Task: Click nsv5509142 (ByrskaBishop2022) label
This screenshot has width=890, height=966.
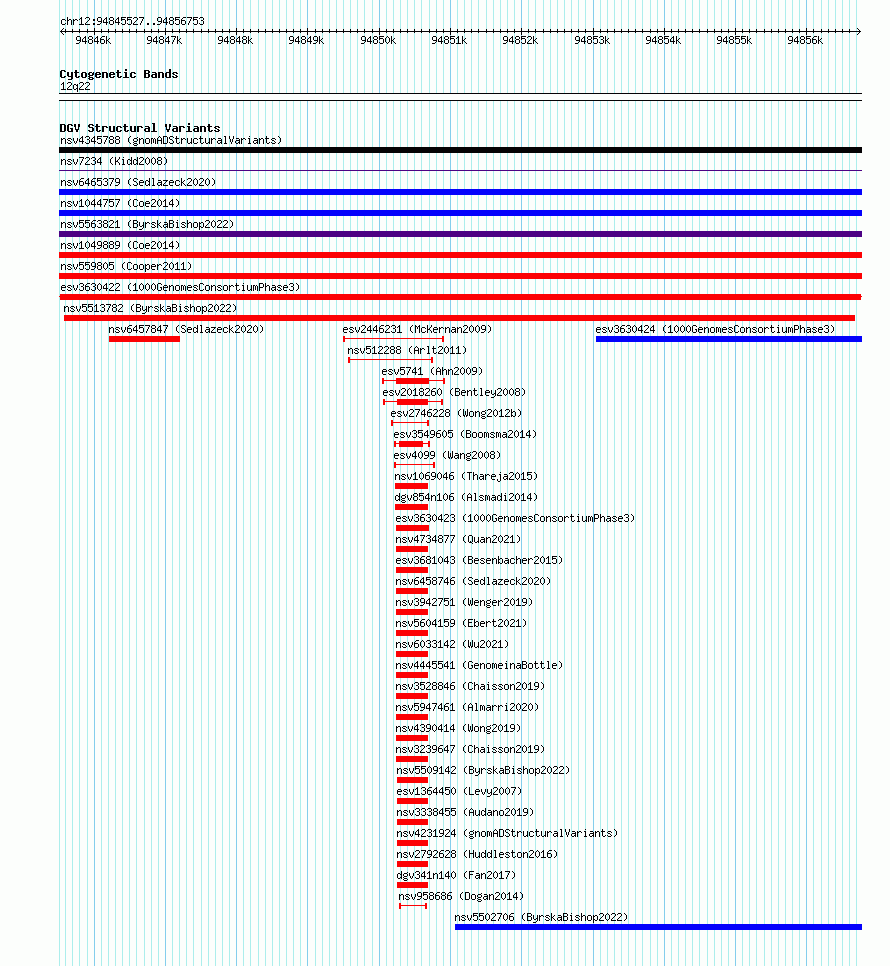Action: (483, 770)
